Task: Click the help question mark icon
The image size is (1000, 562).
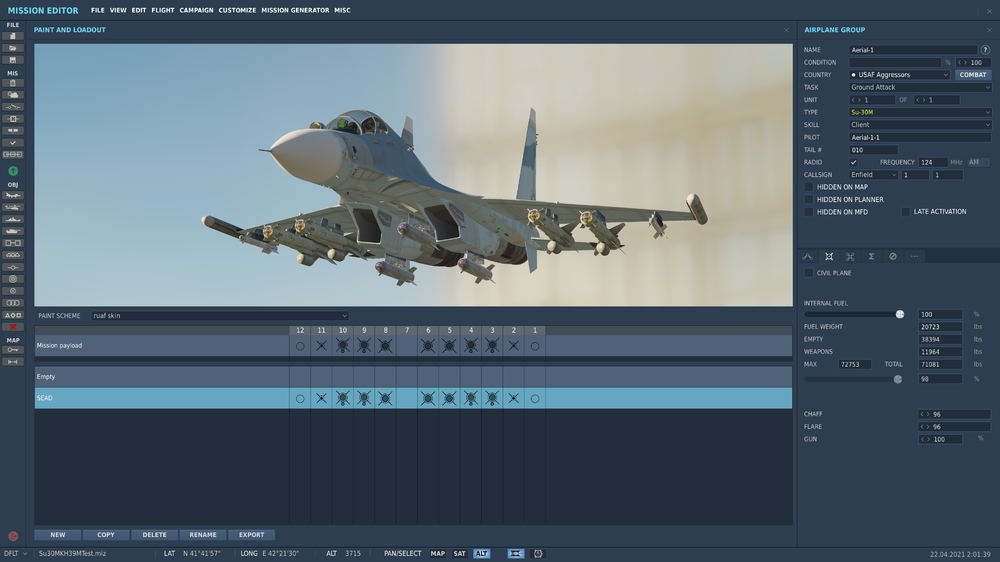Action: coord(985,50)
